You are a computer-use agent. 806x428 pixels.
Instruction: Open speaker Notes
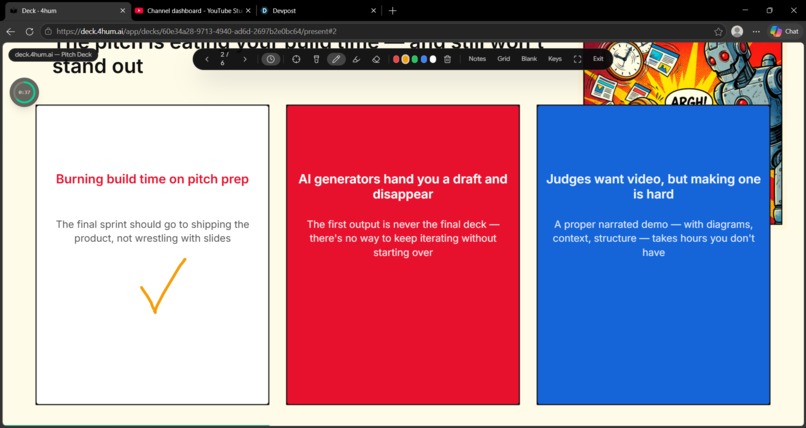[477, 59]
